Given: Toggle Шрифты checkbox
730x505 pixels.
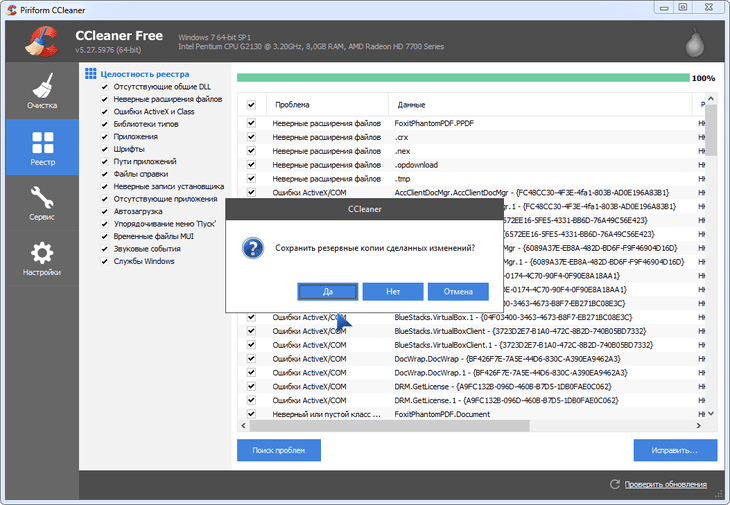Looking at the screenshot, I should pos(105,149).
